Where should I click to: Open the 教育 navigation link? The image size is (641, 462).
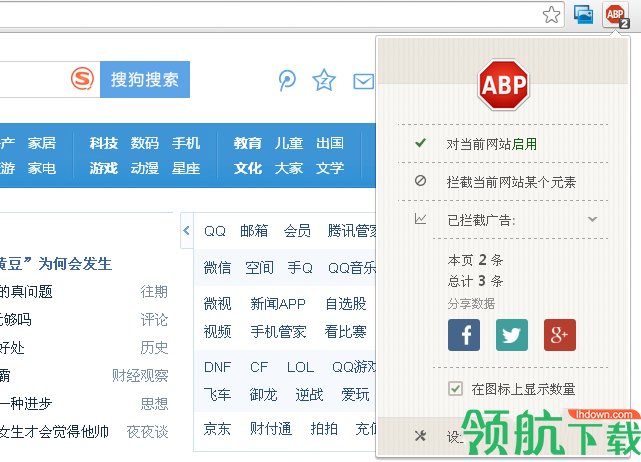tap(248, 143)
